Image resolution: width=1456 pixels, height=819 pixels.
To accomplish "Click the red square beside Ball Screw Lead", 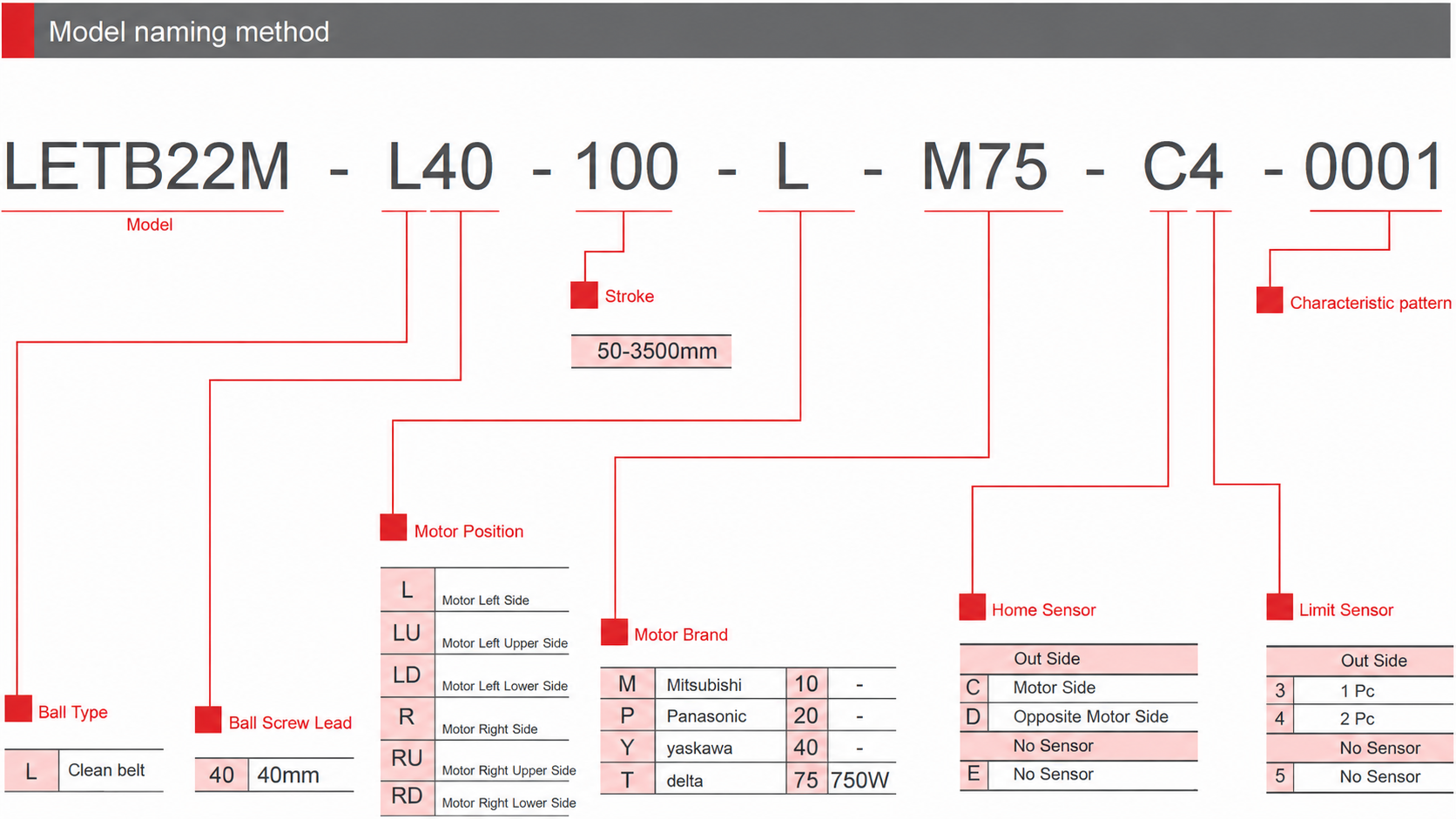I will pos(208,719).
